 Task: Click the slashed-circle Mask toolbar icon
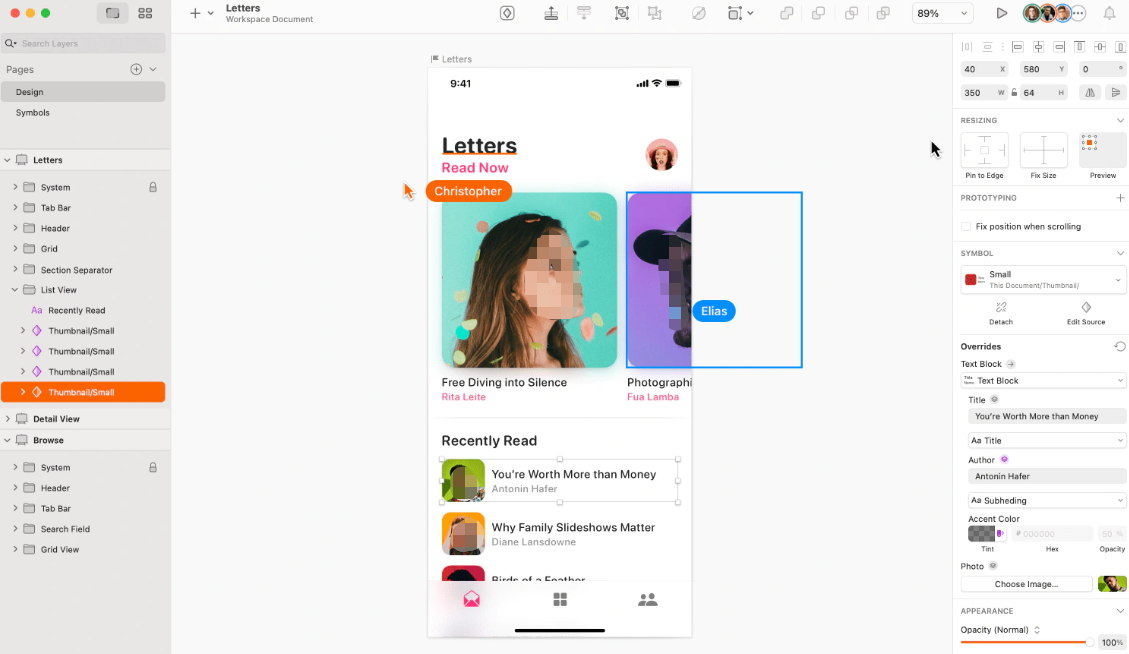pos(698,13)
